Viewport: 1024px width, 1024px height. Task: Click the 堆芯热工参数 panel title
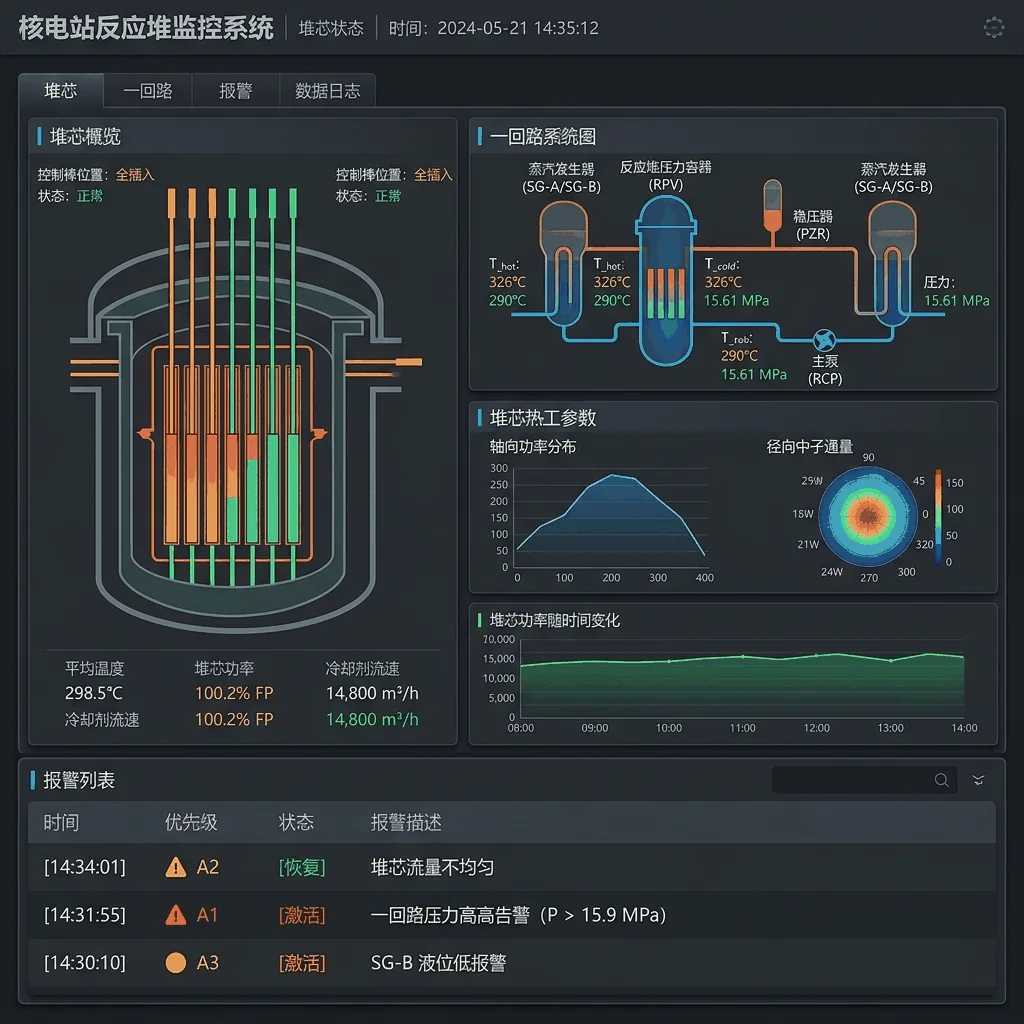click(x=543, y=418)
